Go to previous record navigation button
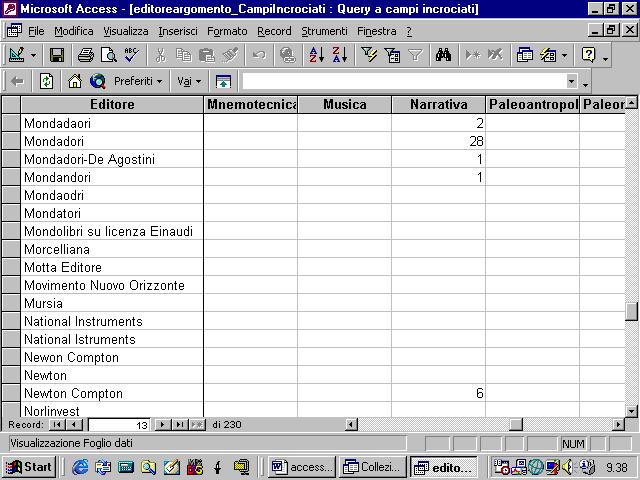The width and height of the screenshot is (640, 480). (x=74, y=424)
